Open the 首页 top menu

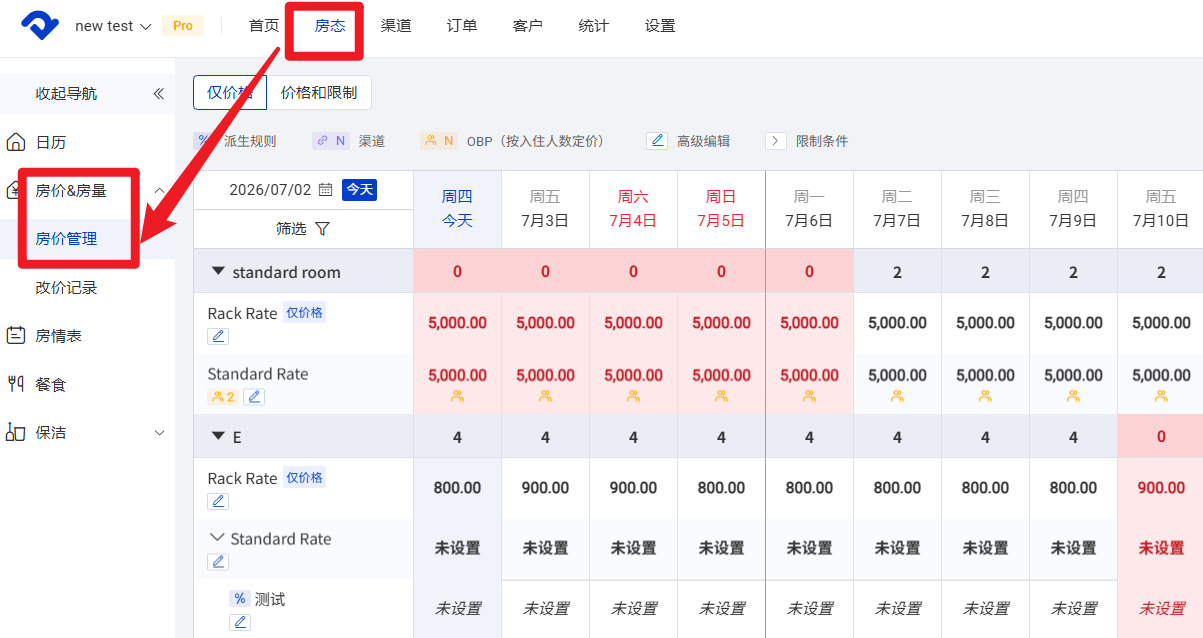264,26
